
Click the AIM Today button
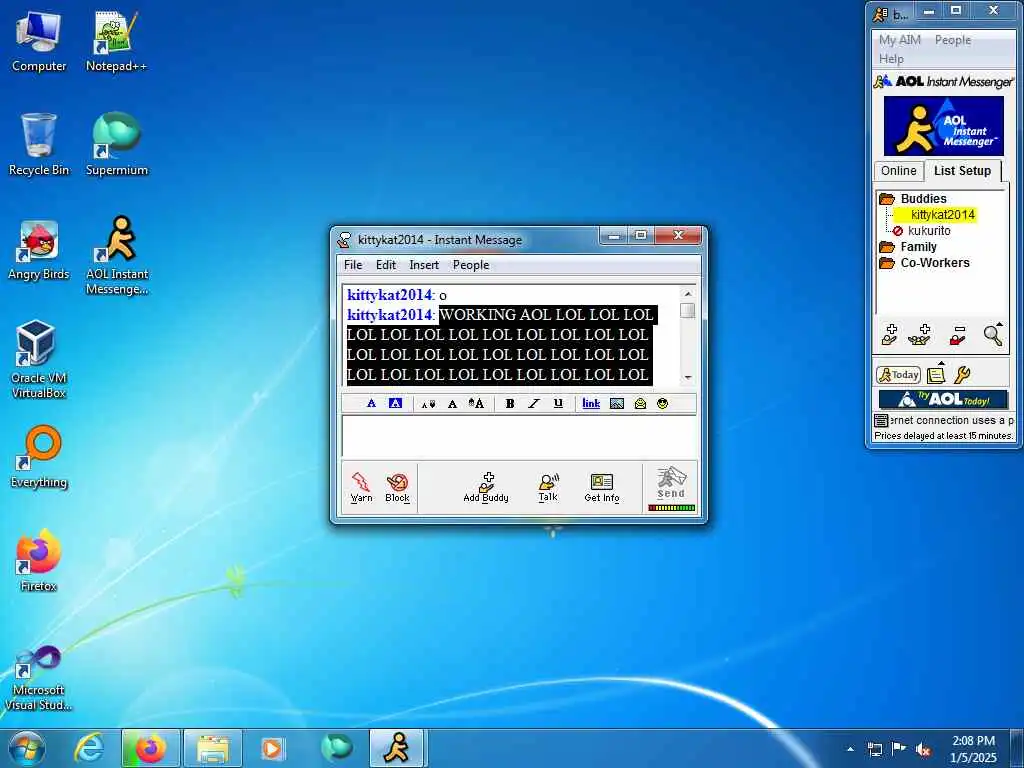coord(898,375)
